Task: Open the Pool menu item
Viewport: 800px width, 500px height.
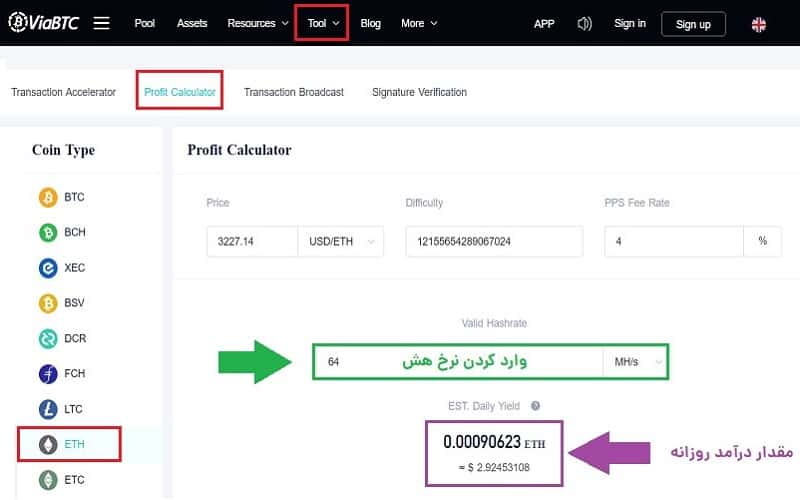Action: pos(144,23)
